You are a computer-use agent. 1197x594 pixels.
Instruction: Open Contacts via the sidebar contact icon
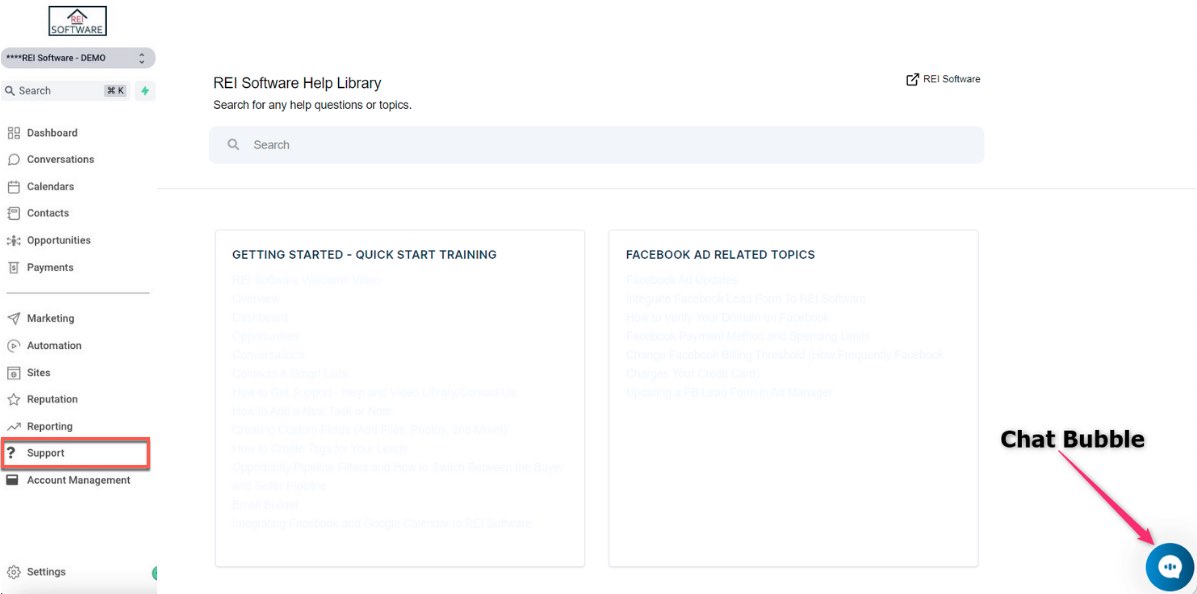14,213
